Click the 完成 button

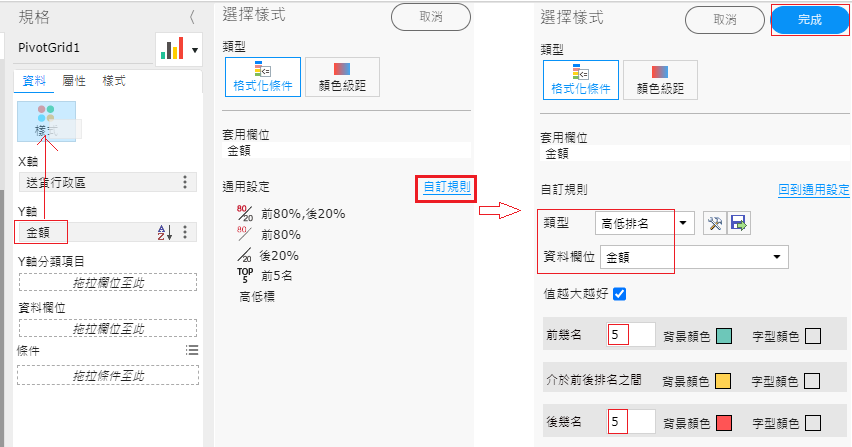[x=809, y=20]
